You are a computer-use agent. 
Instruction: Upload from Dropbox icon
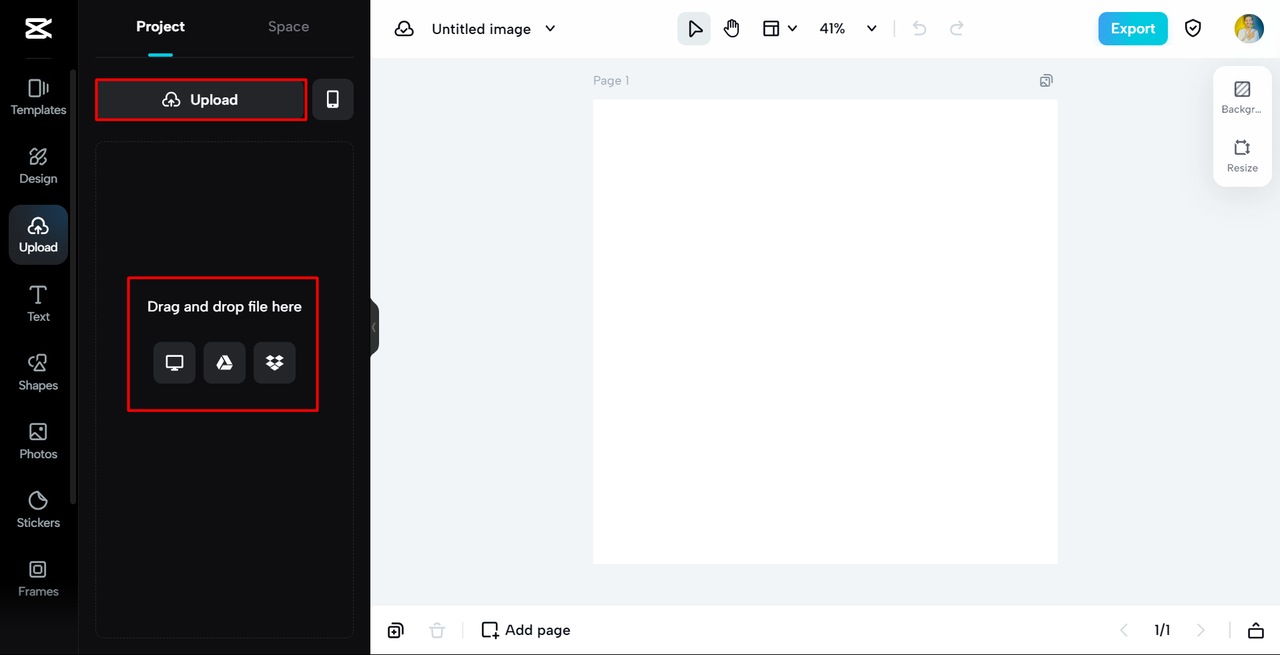274,363
